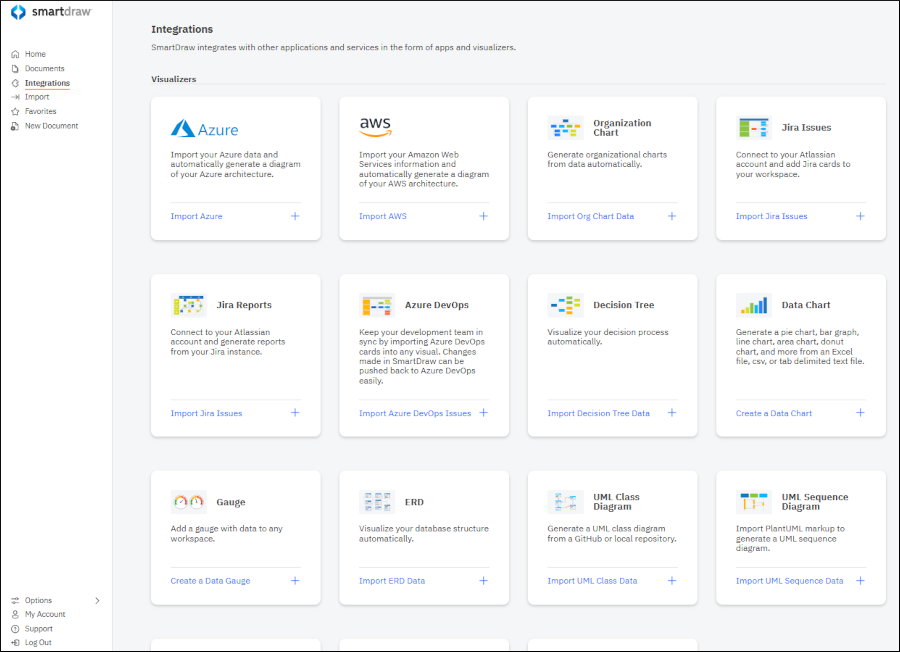The height and width of the screenshot is (652, 900).
Task: Go to Favorites in the sidebar
Action: coord(40,112)
